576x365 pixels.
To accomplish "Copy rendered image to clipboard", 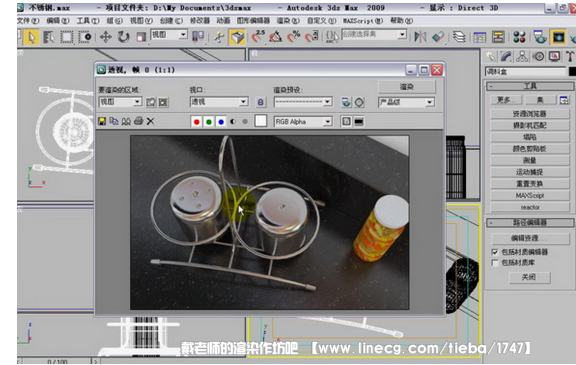I will pyautogui.click(x=114, y=121).
